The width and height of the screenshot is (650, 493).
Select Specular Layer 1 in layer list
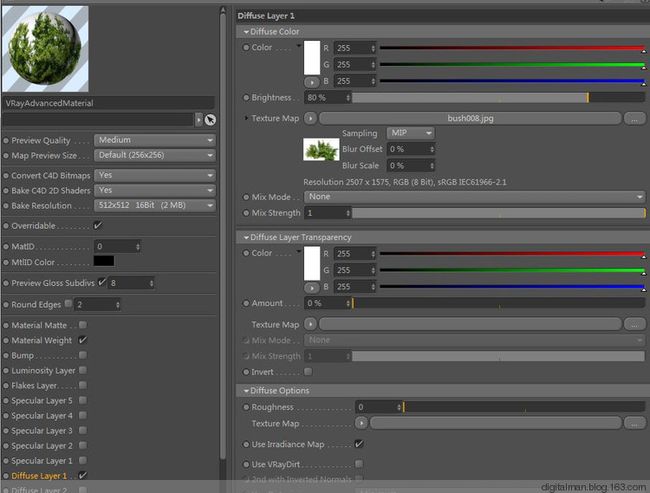42,461
